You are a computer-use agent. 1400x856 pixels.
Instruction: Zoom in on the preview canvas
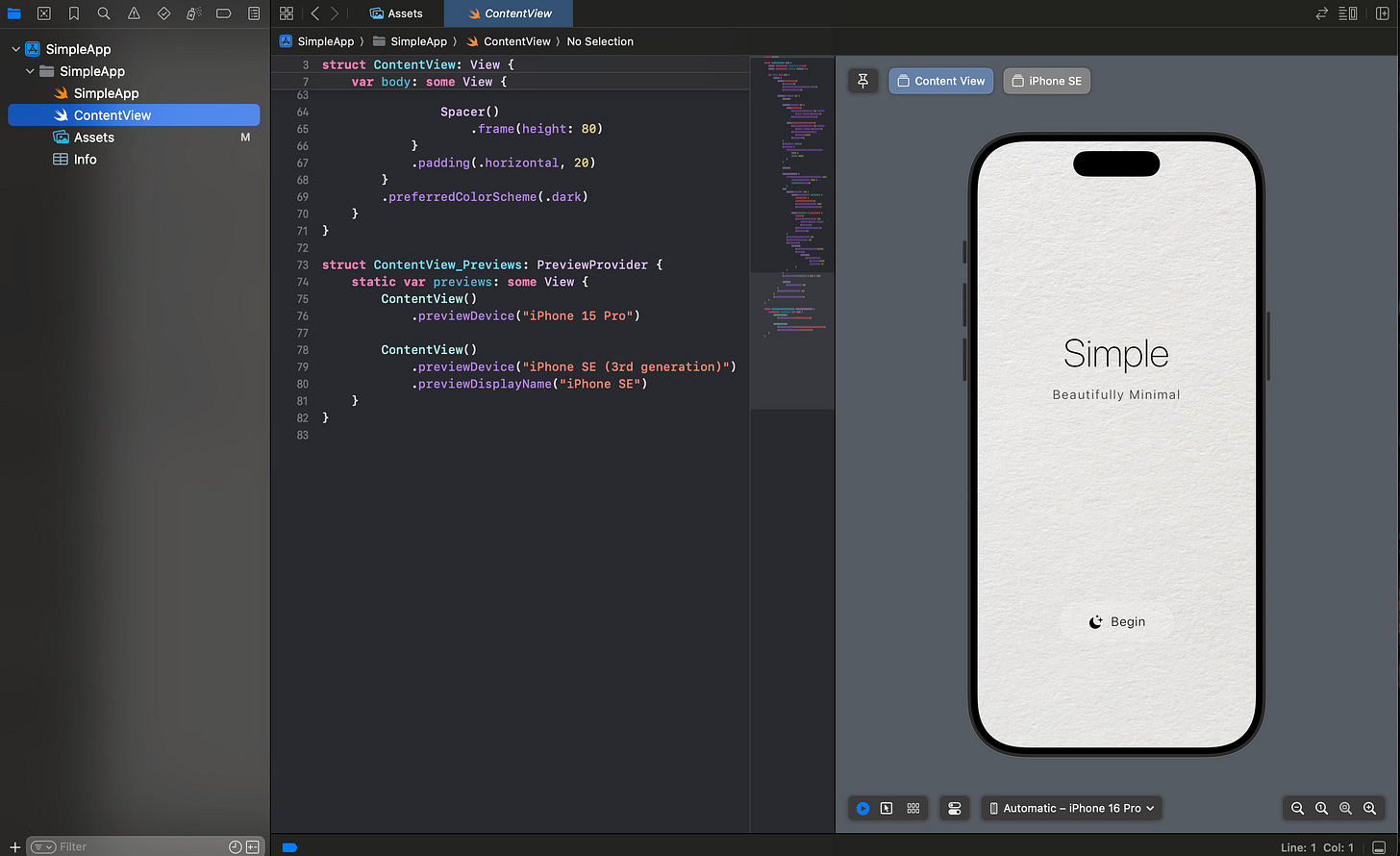(1369, 809)
